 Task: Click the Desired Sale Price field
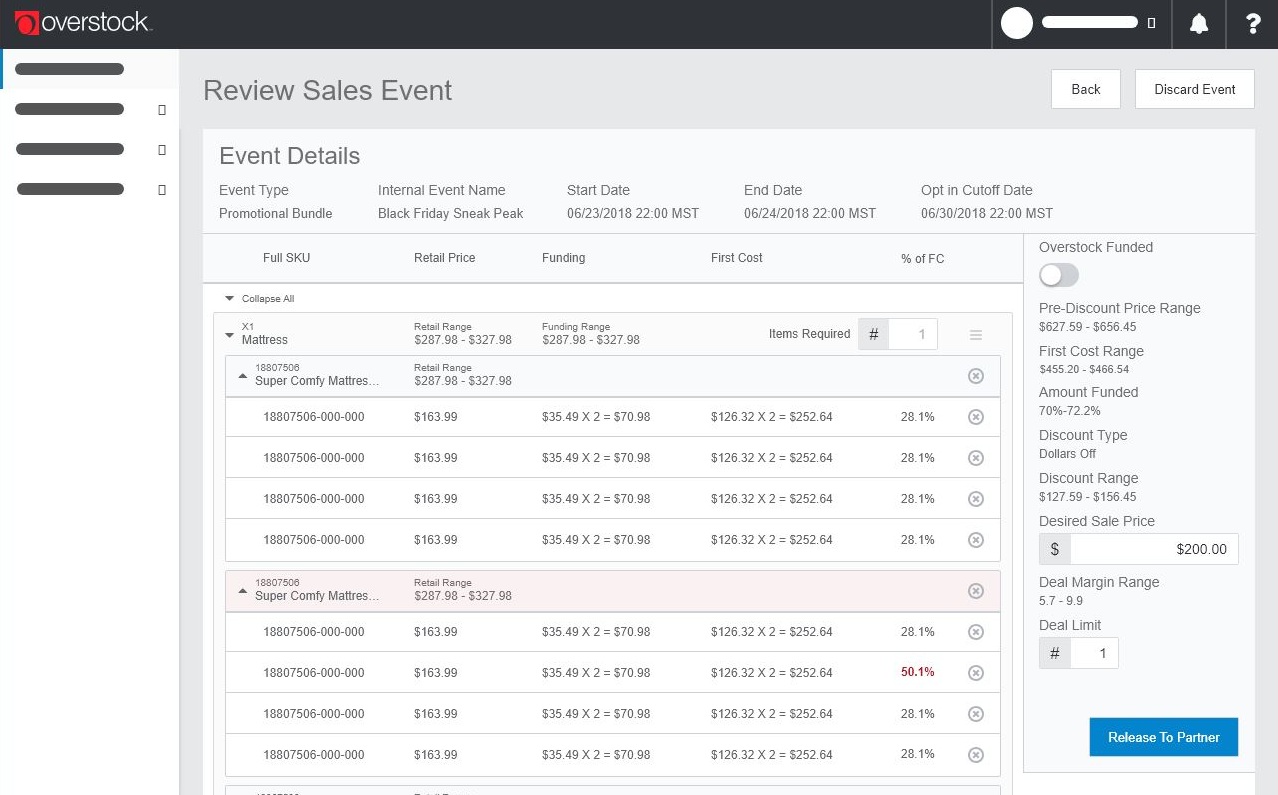click(x=1153, y=549)
